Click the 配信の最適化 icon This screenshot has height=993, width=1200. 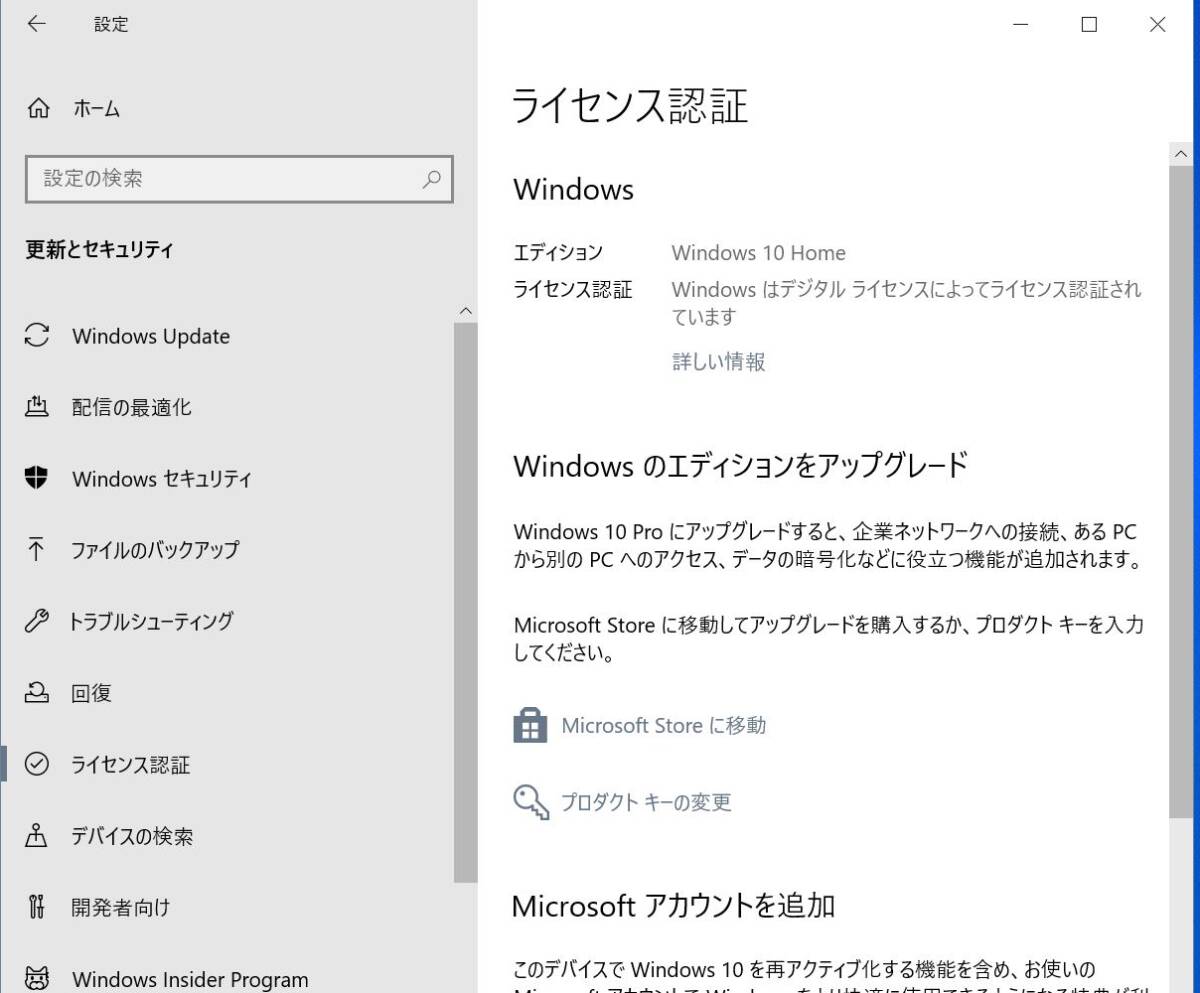pos(37,407)
